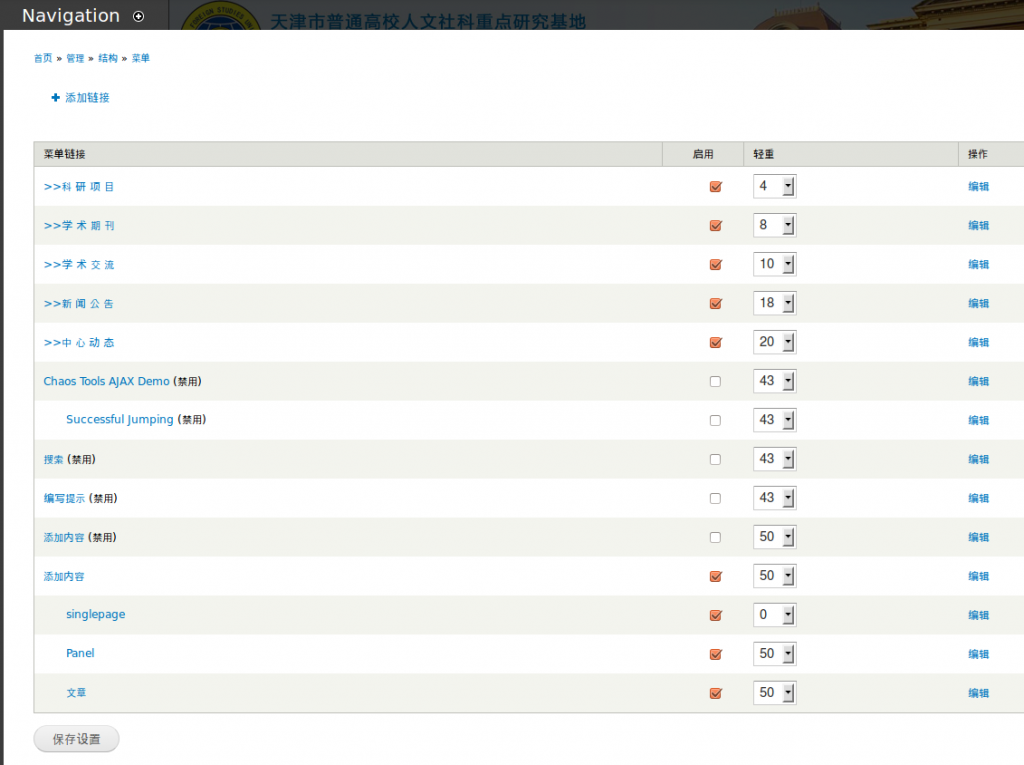Go to 菜单 breadcrumb link

coord(140,58)
